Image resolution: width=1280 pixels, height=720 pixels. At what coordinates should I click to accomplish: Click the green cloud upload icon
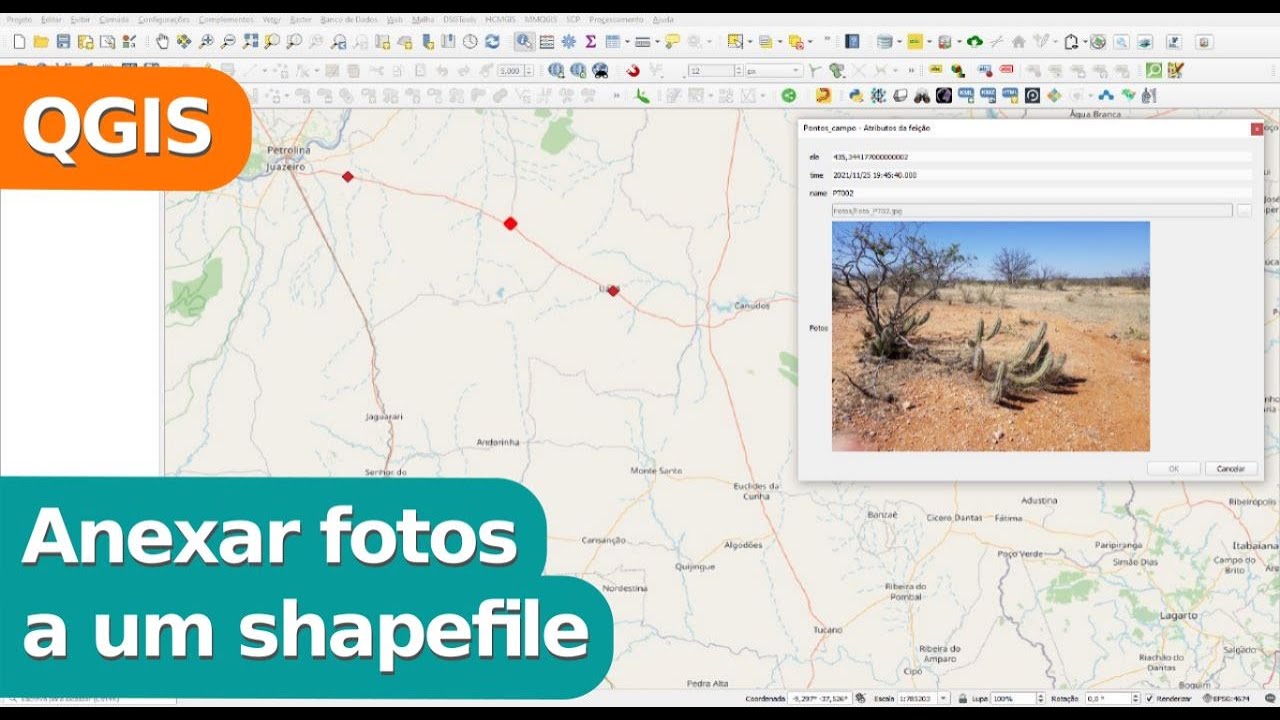point(974,42)
